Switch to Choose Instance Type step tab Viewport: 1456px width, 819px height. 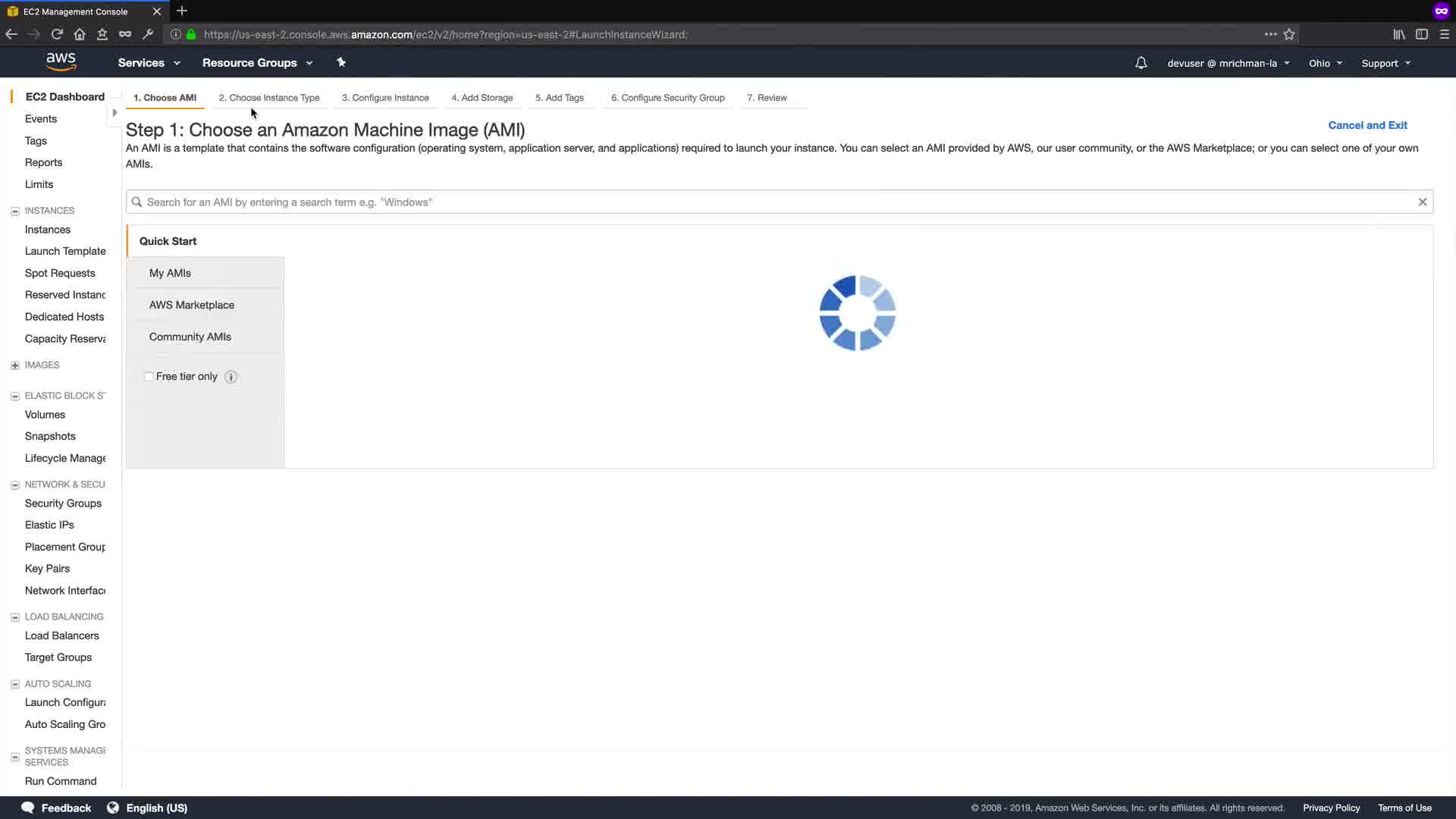269,98
